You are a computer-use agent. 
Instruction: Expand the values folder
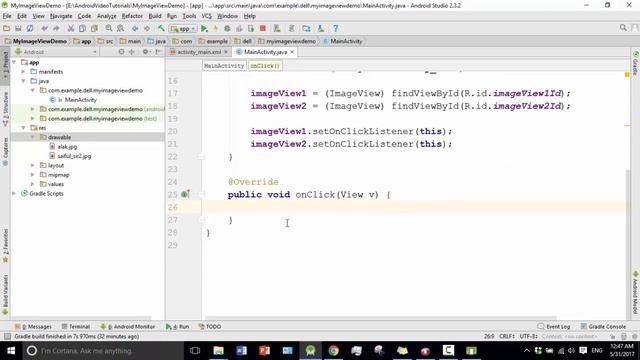pos(33,184)
